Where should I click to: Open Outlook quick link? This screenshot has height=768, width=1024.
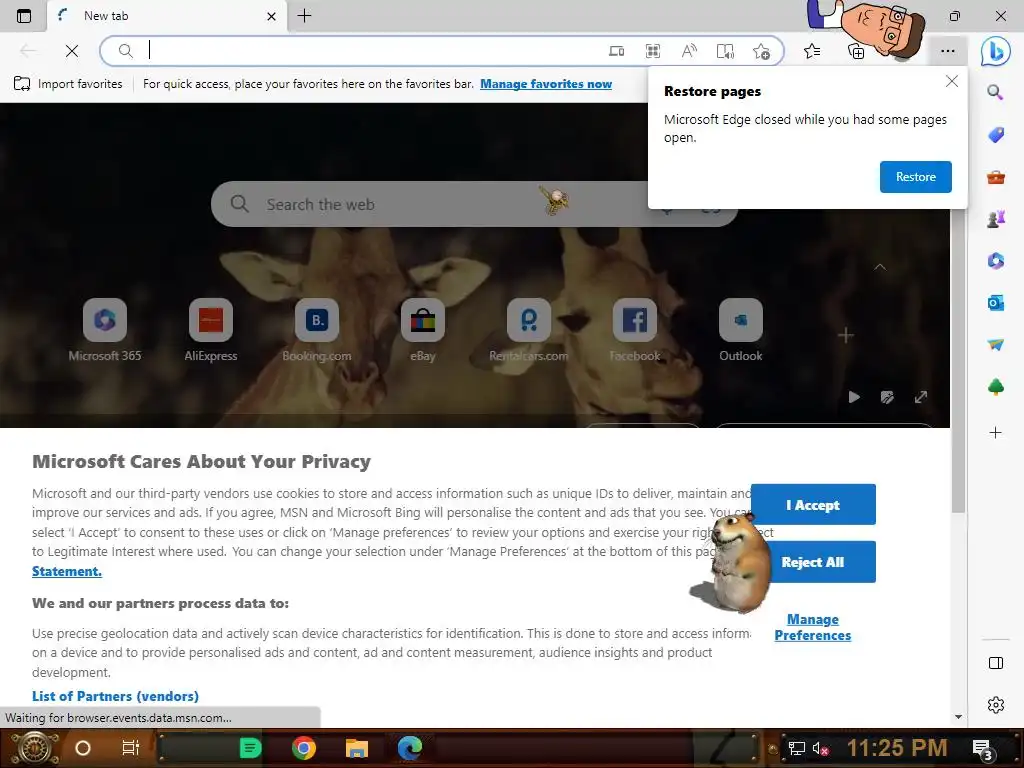tap(741, 330)
